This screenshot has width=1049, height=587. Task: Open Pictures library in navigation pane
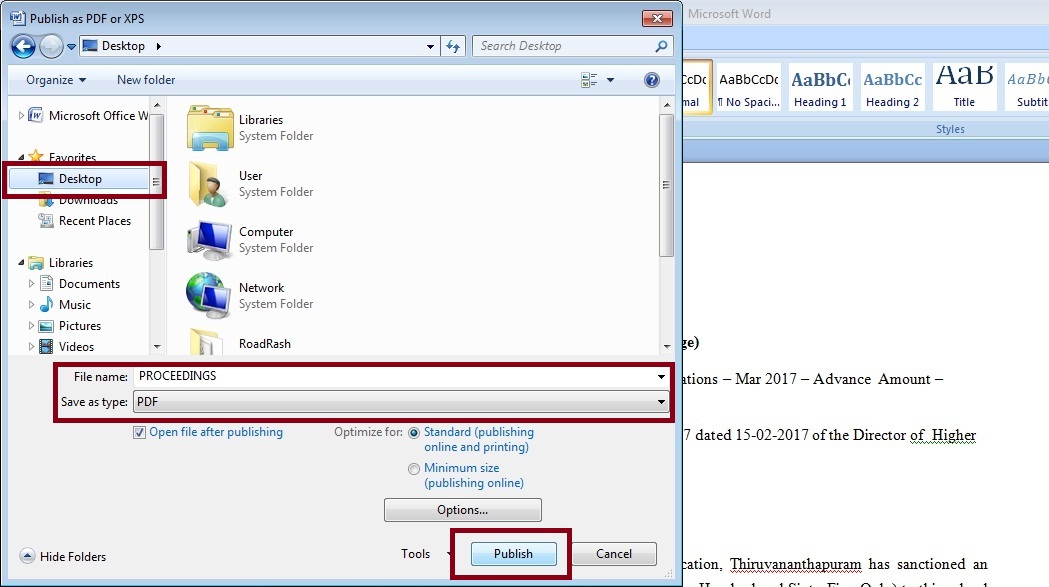pos(71,326)
